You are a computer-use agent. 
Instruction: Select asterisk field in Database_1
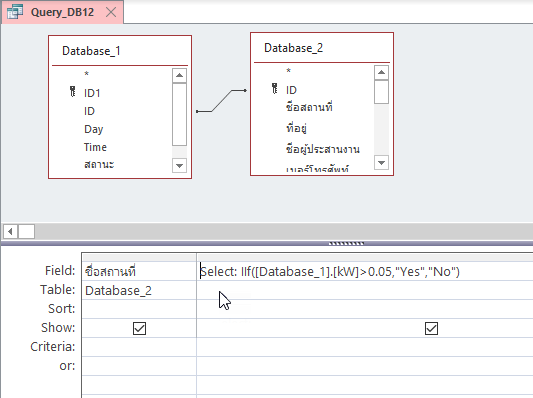pyautogui.click(x=87, y=74)
